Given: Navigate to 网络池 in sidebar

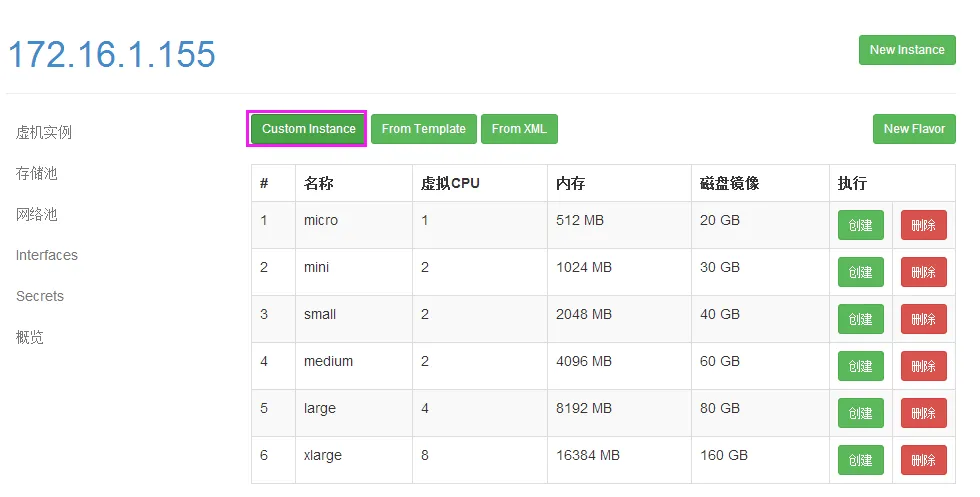Looking at the screenshot, I should 37,214.
